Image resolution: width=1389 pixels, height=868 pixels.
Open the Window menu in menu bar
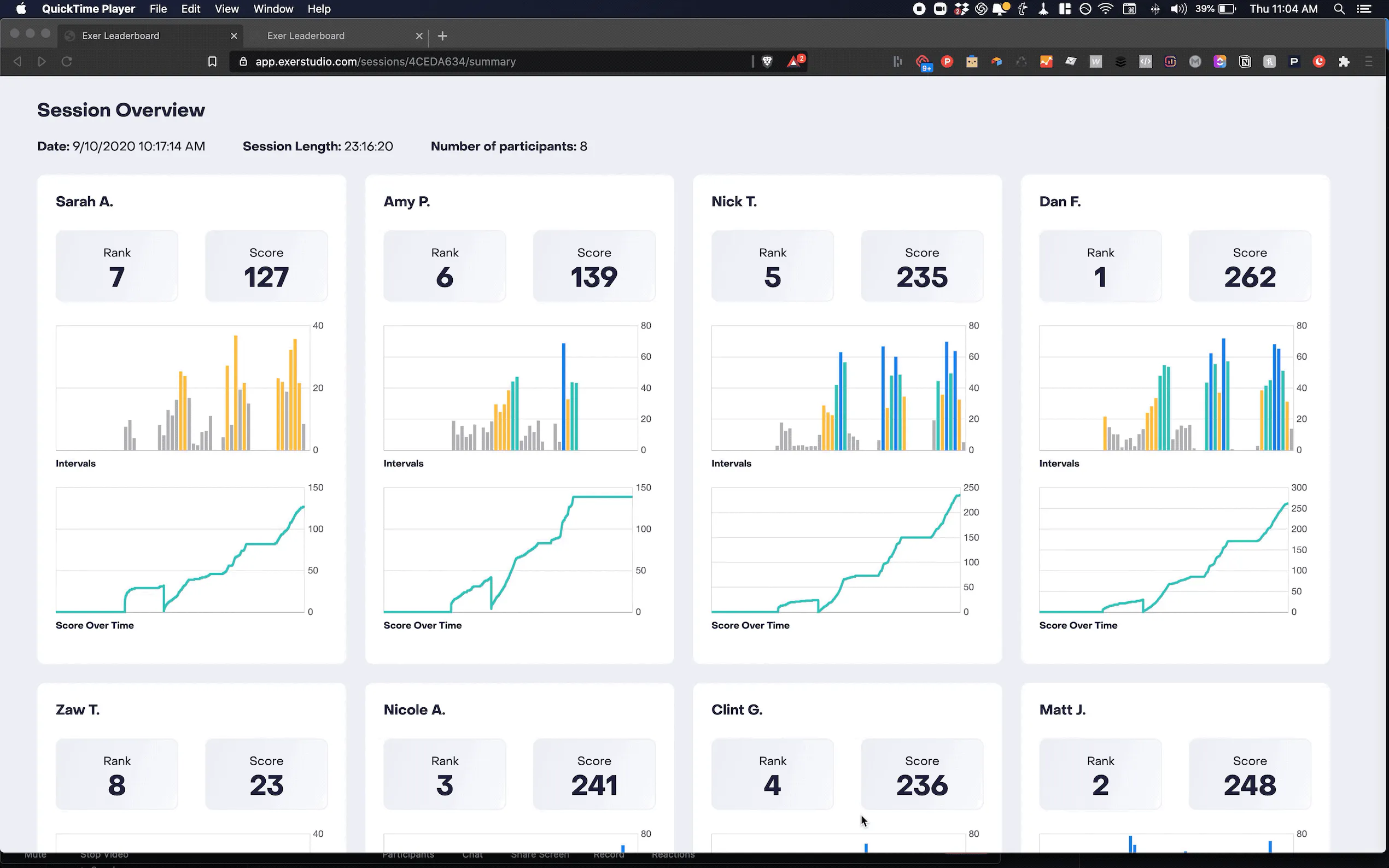(273, 9)
